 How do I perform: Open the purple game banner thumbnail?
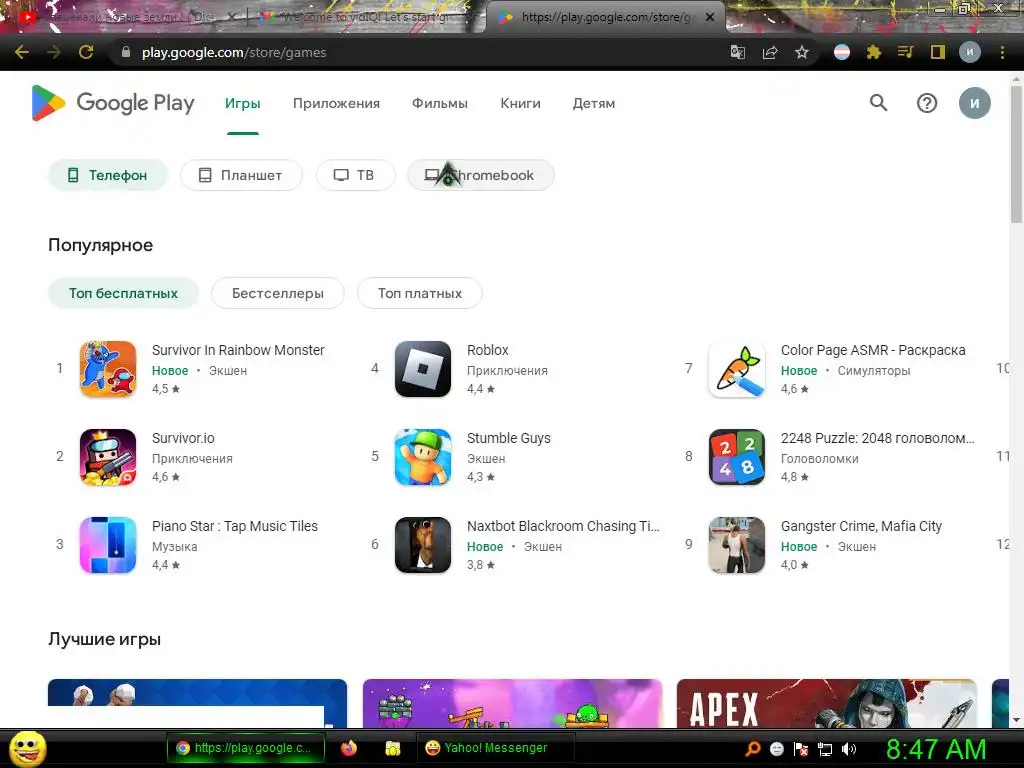[513, 703]
